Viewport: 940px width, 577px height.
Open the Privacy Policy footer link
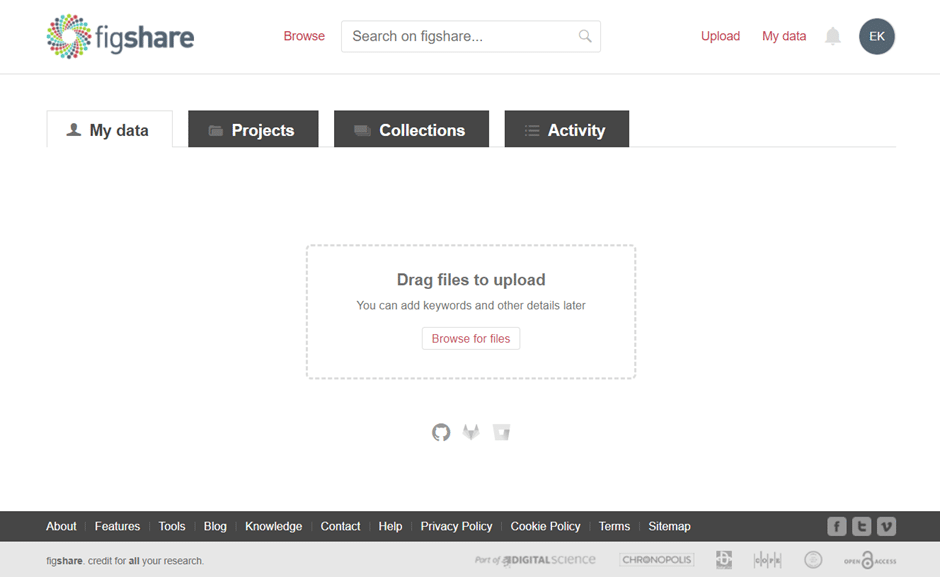click(x=456, y=526)
